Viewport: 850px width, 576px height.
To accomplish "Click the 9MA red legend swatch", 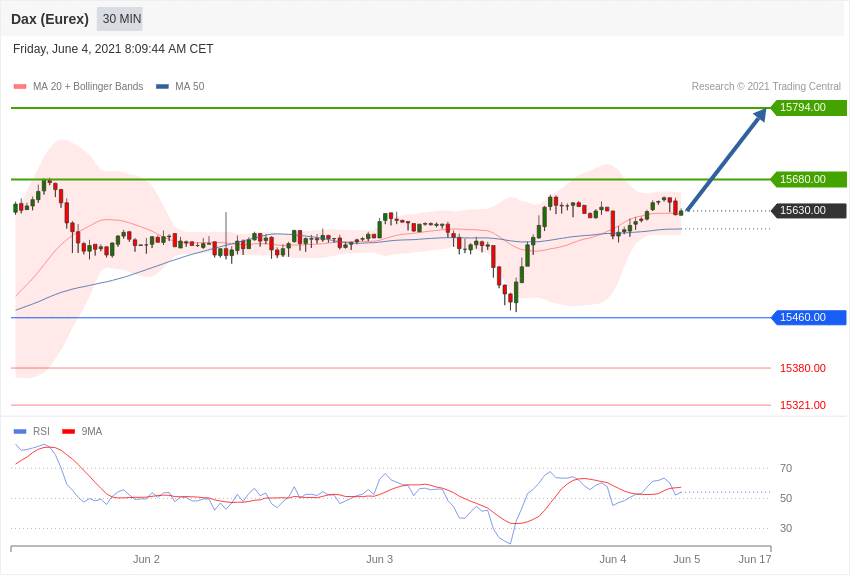I will 68,431.
